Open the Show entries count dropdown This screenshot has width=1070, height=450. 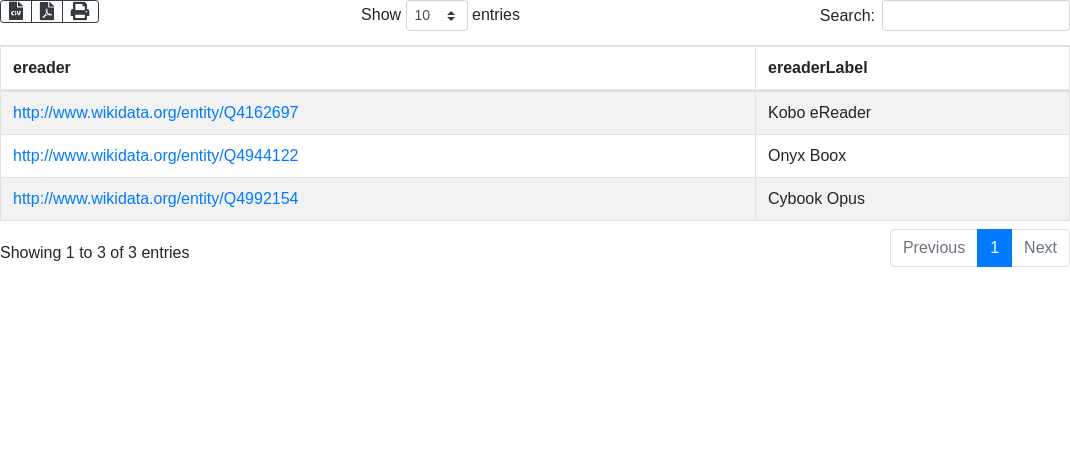point(436,16)
